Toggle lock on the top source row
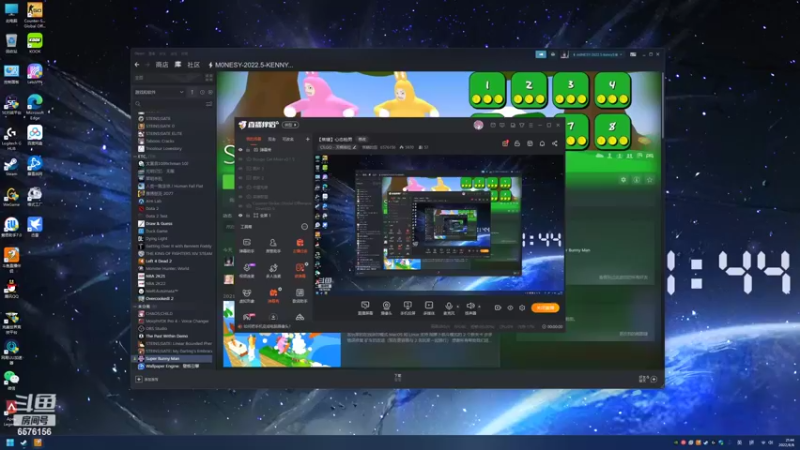The height and width of the screenshot is (450, 800). pyautogui.click(x=248, y=150)
